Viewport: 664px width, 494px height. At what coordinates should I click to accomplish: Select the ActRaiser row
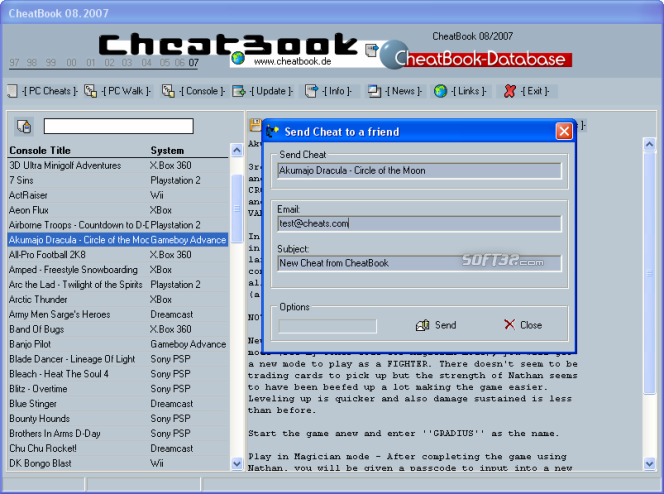point(118,195)
